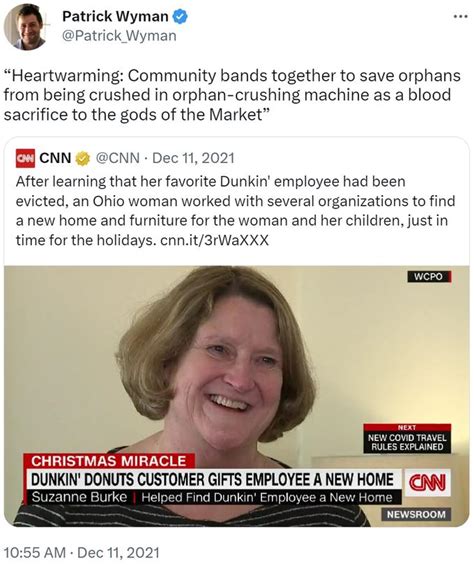Open the quoted tweet video thumbnail
Screen dimensions: 474x565
point(236,396)
